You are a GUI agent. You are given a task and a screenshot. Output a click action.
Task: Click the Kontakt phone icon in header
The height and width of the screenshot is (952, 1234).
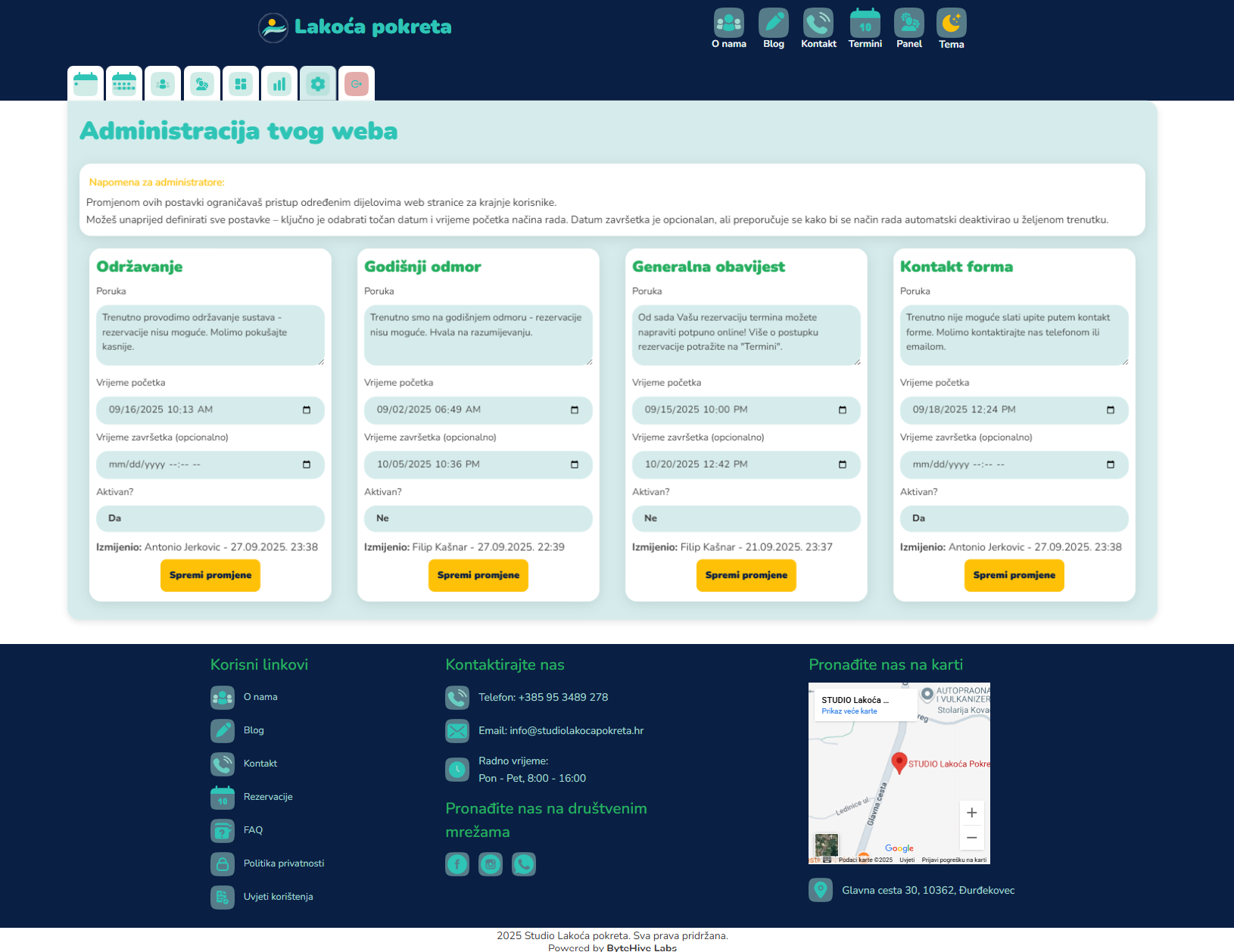[818, 24]
